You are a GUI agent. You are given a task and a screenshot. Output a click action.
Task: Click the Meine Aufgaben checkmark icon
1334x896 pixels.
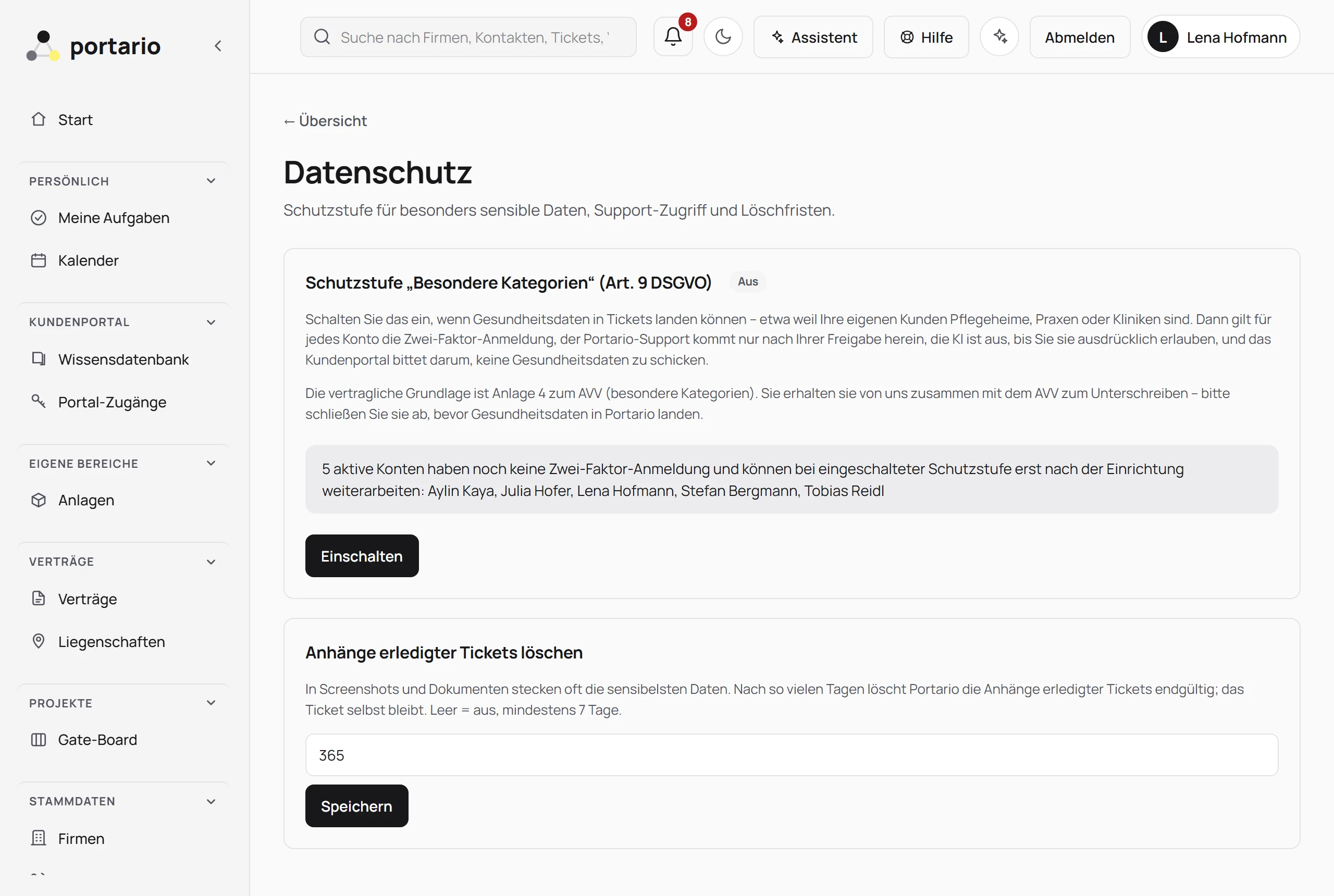38,218
